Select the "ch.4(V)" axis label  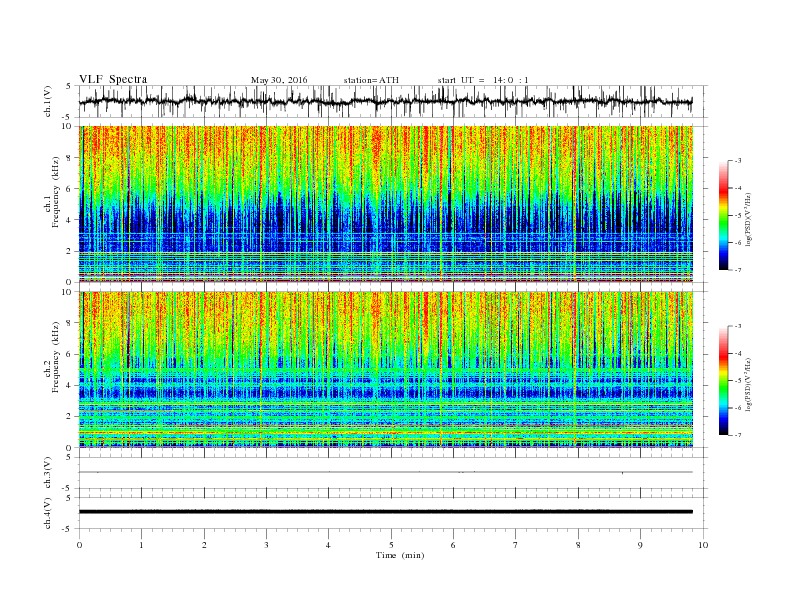click(48, 513)
